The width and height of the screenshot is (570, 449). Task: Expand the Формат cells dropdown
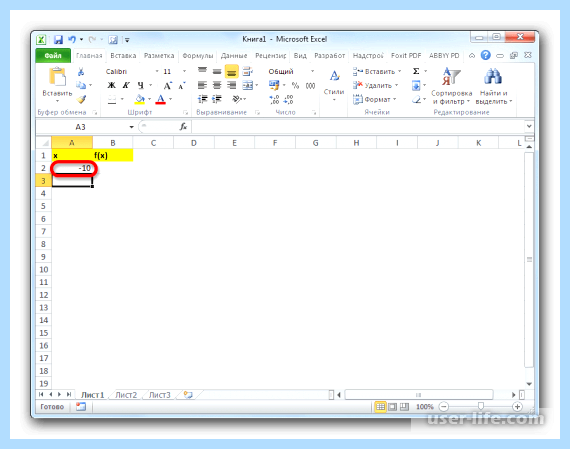[394, 99]
